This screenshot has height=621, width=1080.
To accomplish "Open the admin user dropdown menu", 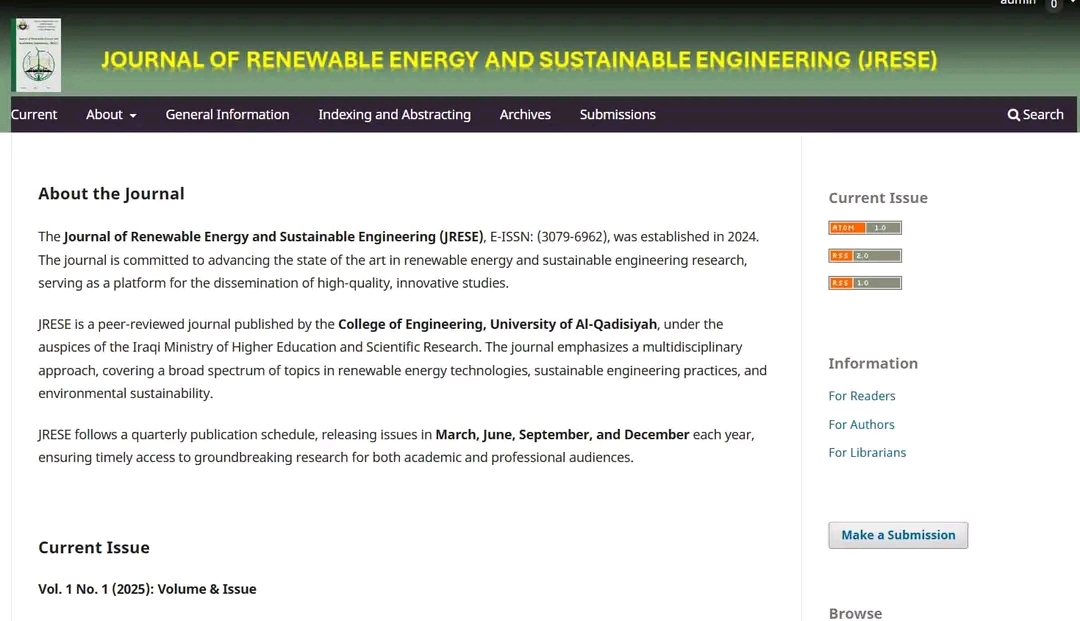I will [1018, 3].
